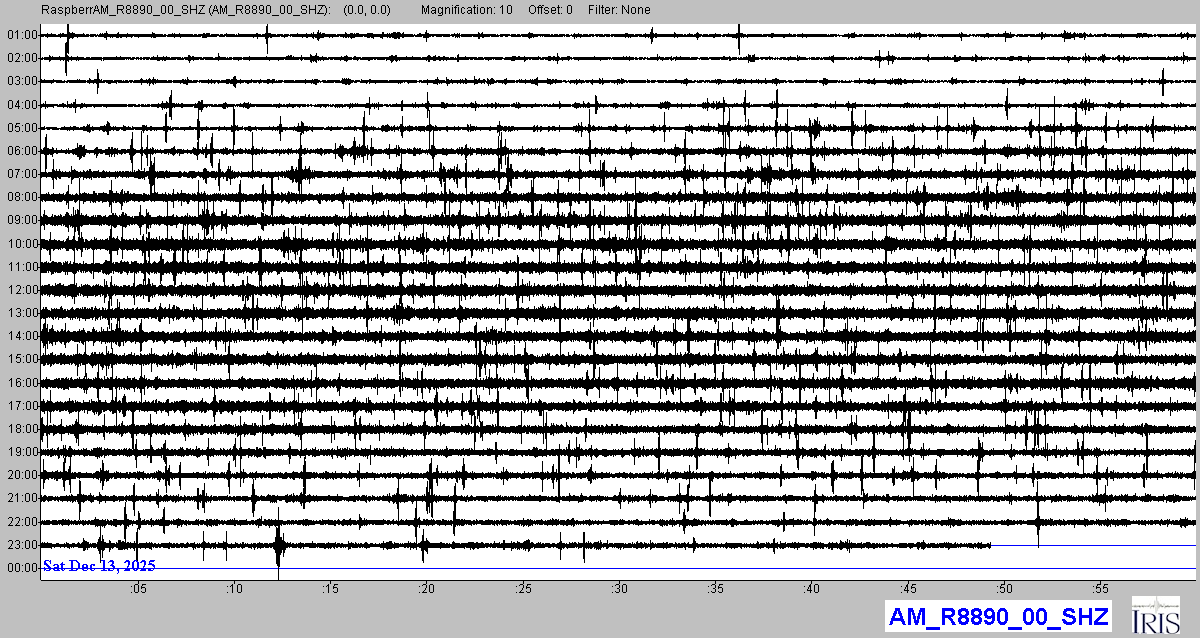Click the :55 minute axis tick label
Image resolution: width=1200 pixels, height=638 pixels.
1100,588
